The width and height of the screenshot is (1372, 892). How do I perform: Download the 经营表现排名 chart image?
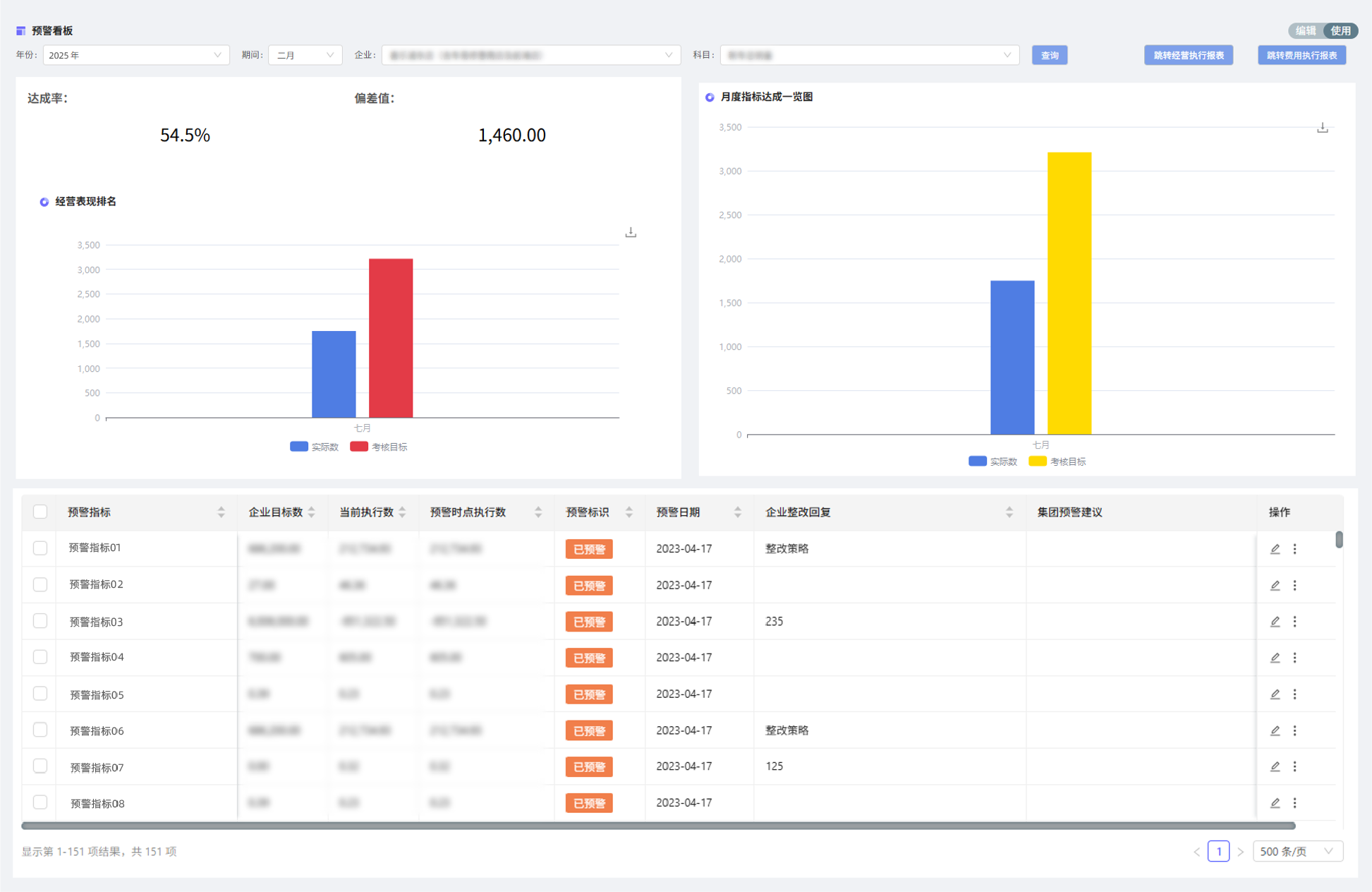(631, 232)
